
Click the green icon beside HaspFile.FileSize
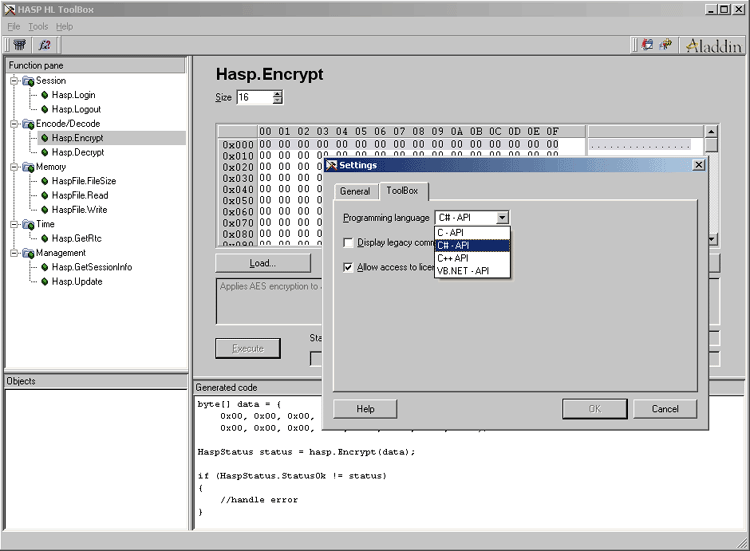coord(44,181)
